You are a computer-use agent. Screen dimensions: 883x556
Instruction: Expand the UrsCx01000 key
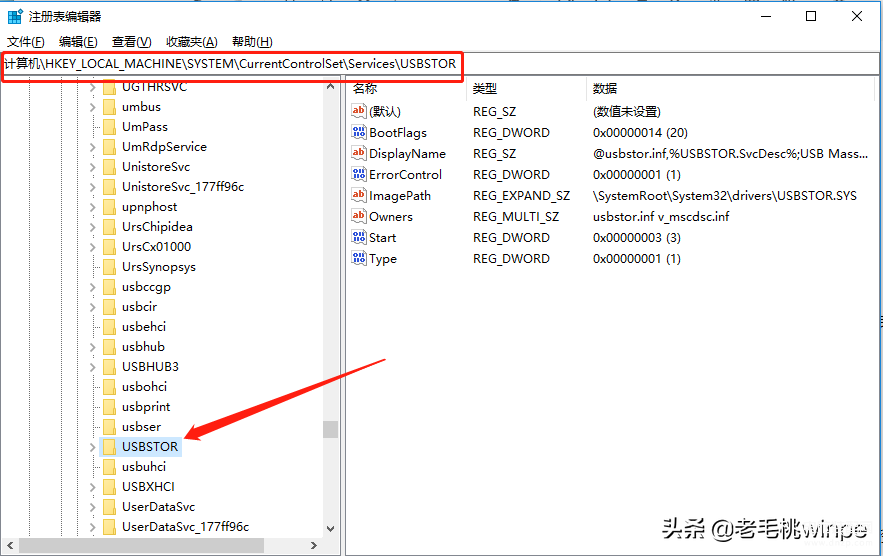93,247
